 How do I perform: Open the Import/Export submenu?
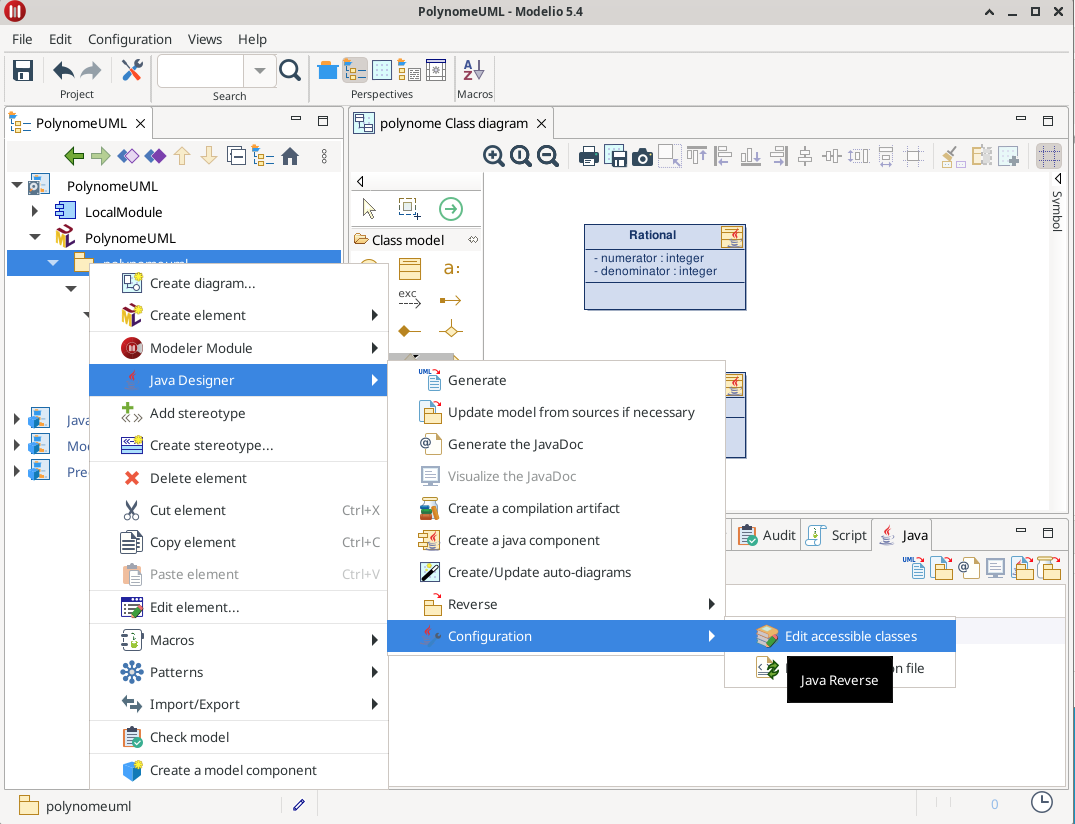(x=239, y=704)
